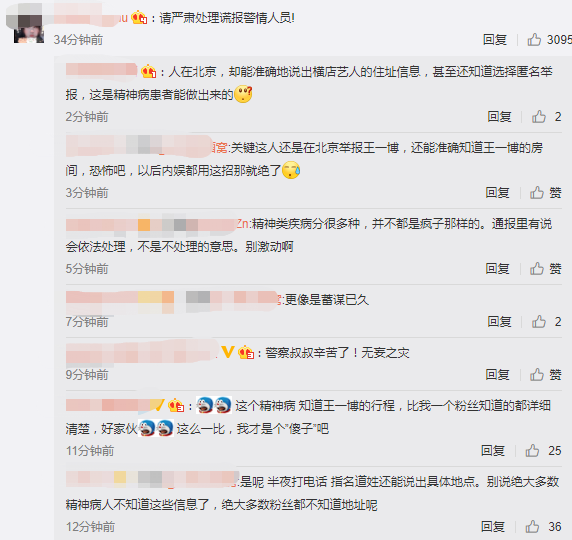The width and height of the screenshot is (572, 540).
Task: Like the 11分钟前 reply with 25 likes
Action: pyautogui.click(x=532, y=451)
